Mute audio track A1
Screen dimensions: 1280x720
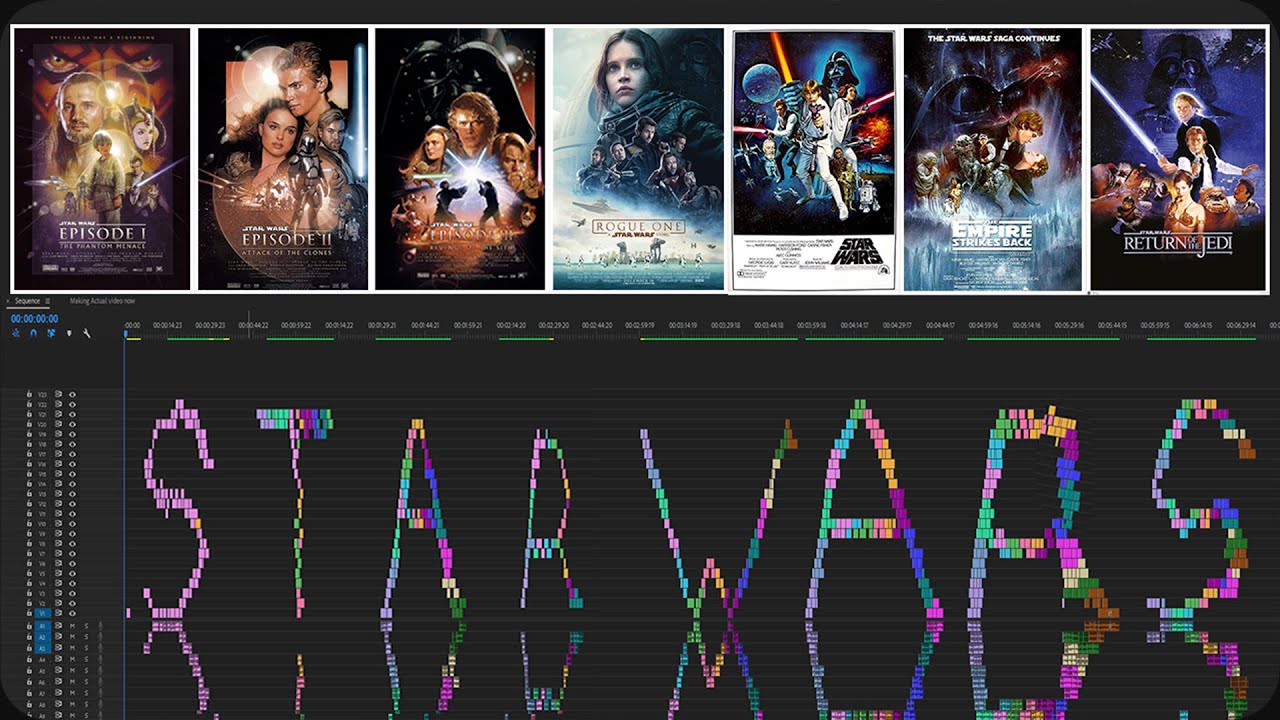(72, 626)
